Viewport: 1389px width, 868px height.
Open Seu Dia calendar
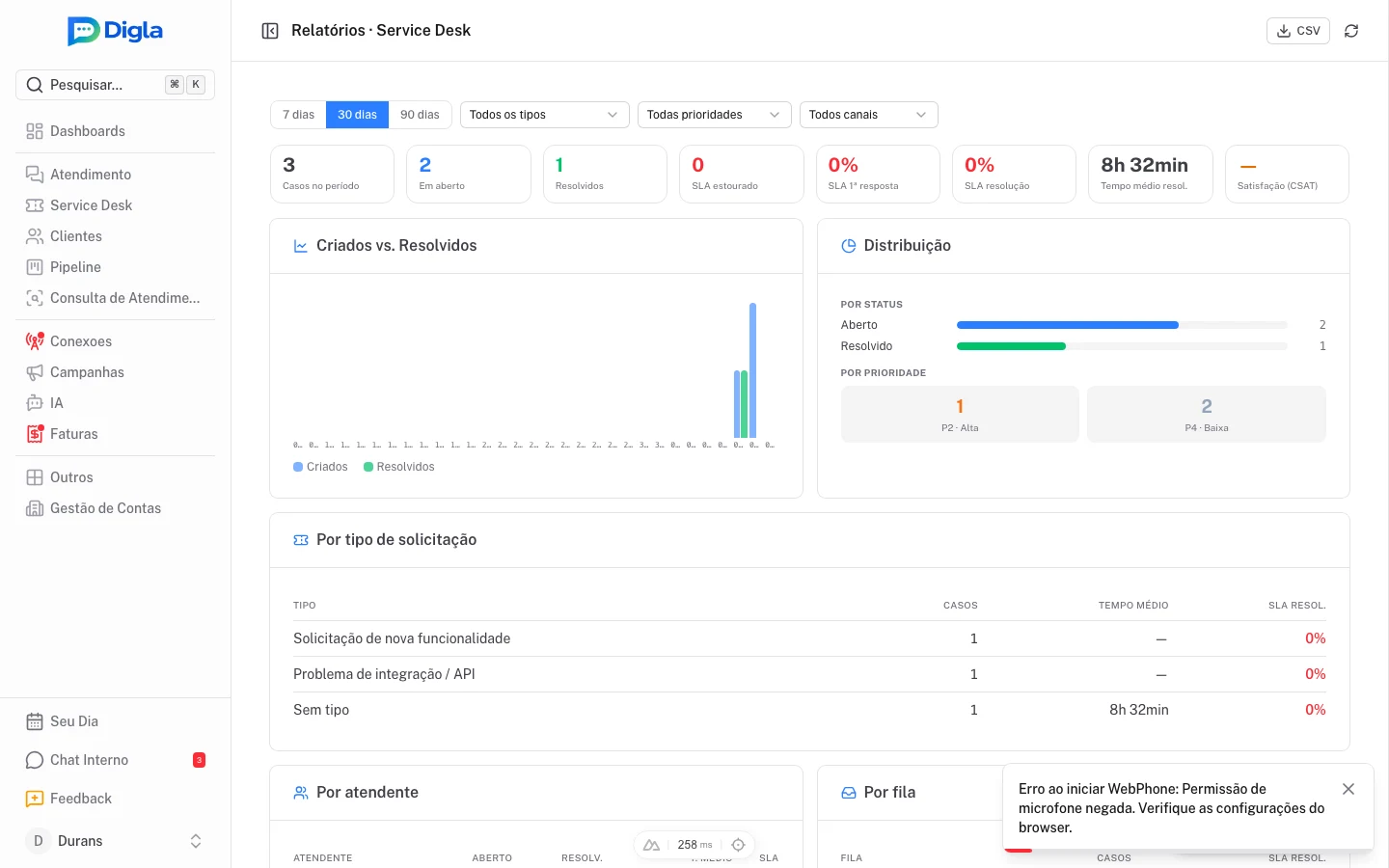pos(115,721)
